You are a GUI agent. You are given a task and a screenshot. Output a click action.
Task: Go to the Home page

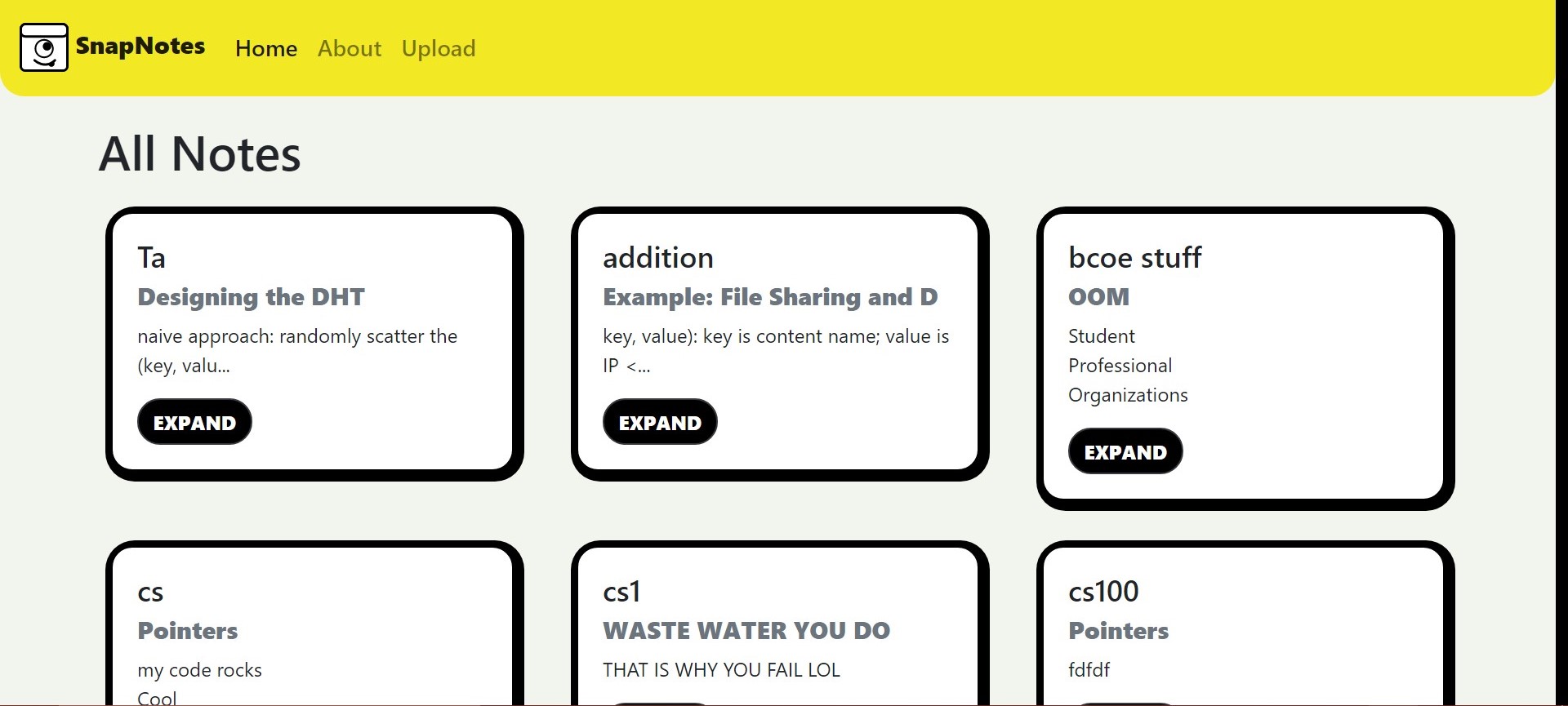tap(266, 48)
